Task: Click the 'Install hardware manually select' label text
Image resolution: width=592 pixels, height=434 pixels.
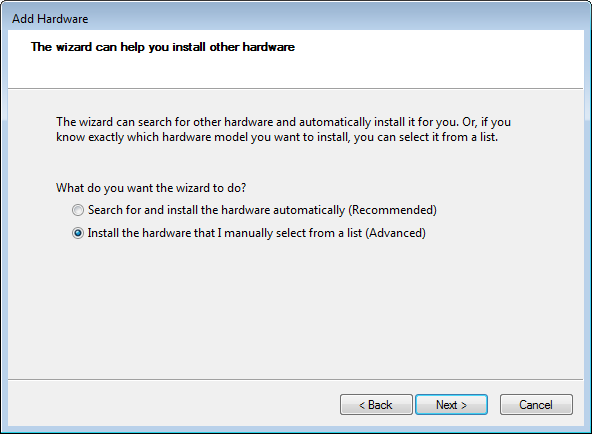Action: (257, 233)
